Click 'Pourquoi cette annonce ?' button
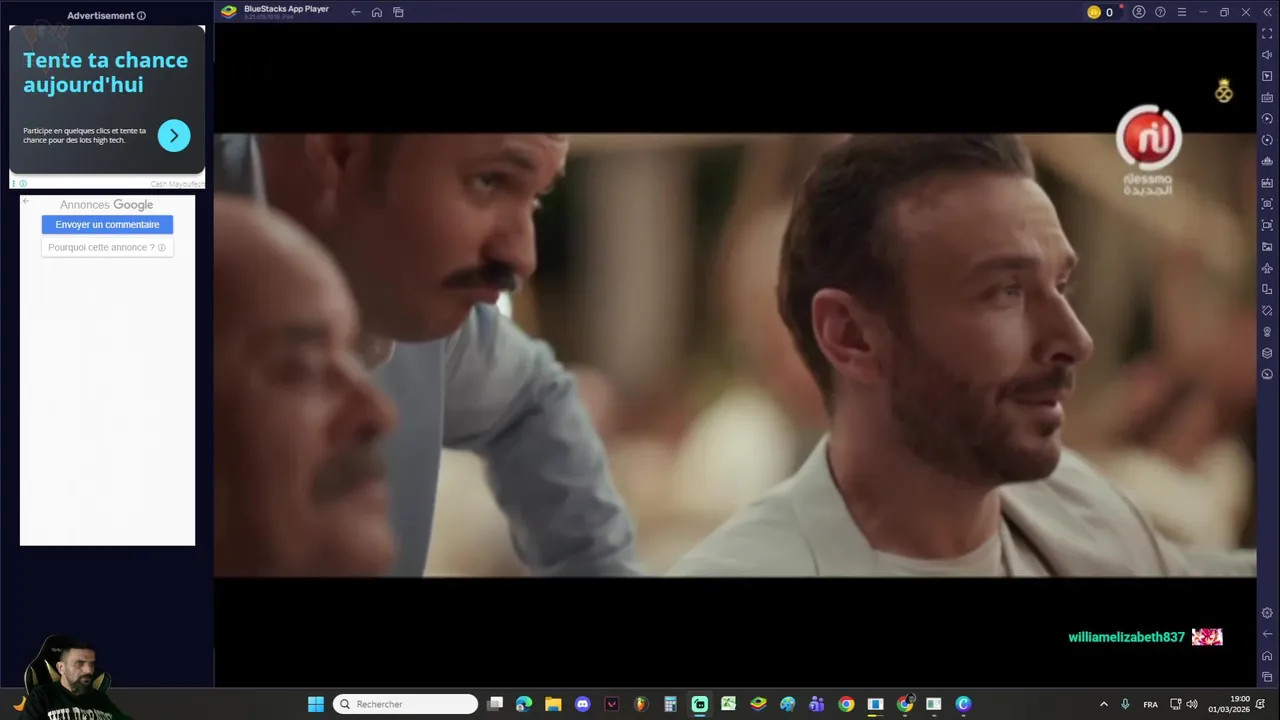The image size is (1280, 720). [x=107, y=247]
